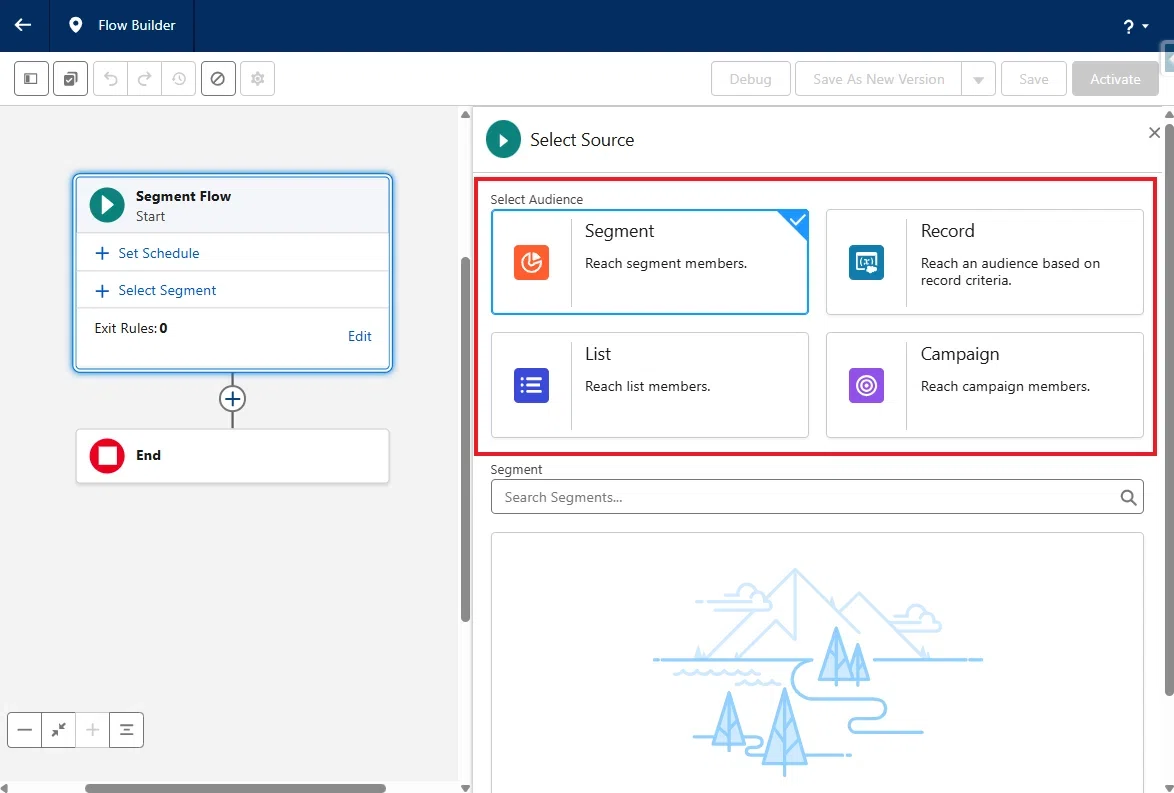Viewport: 1174px width, 793px height.
Task: Click canvas scroll up arrow
Action: click(465, 115)
